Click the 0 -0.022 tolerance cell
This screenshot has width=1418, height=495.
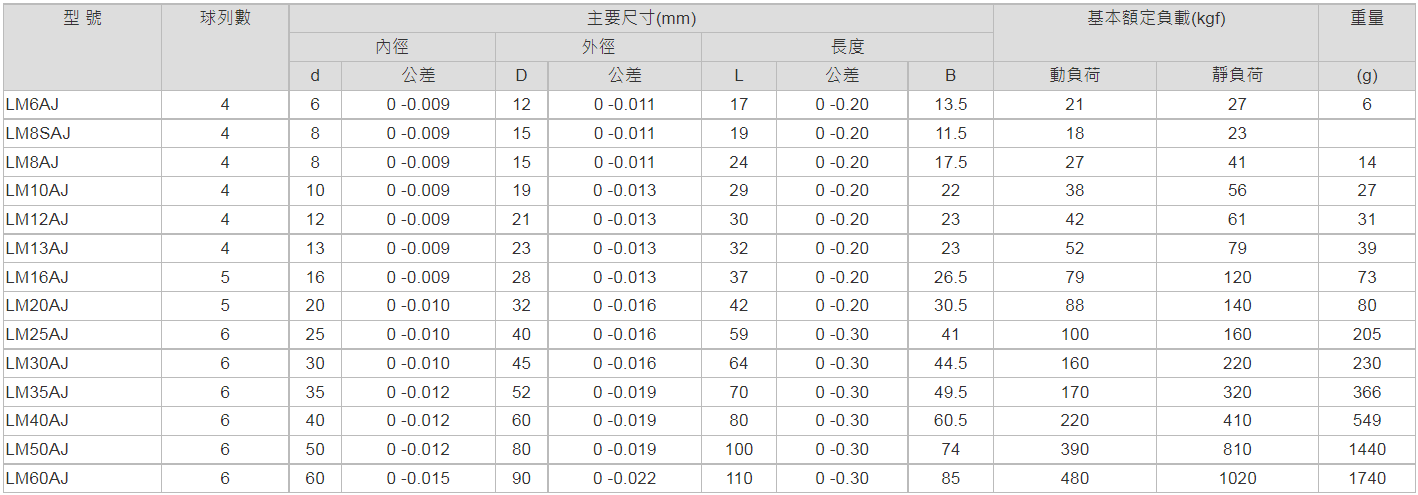[x=625, y=479]
